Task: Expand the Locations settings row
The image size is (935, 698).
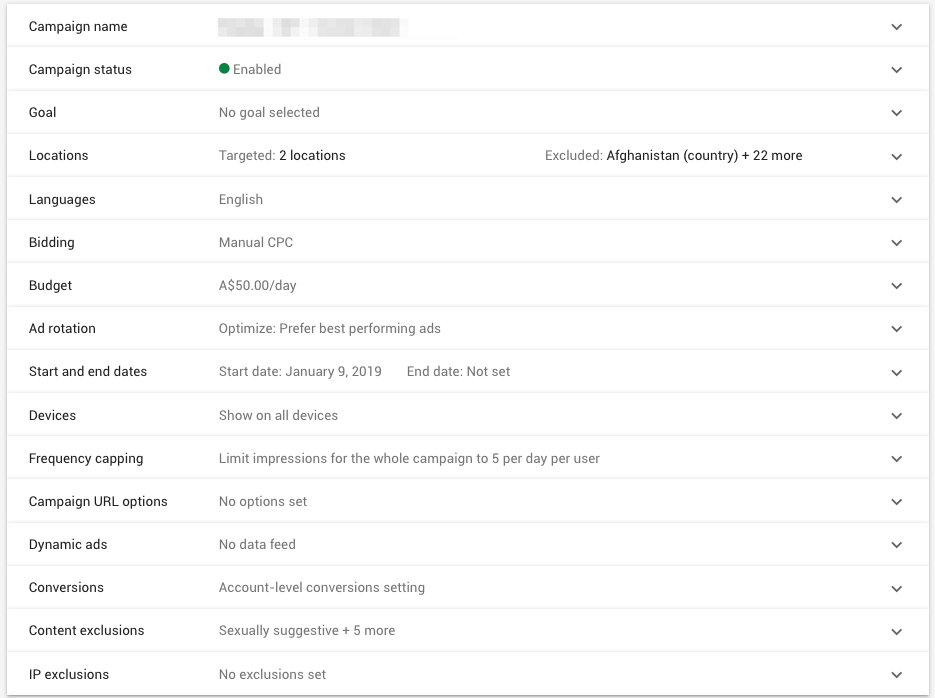Action: point(896,156)
